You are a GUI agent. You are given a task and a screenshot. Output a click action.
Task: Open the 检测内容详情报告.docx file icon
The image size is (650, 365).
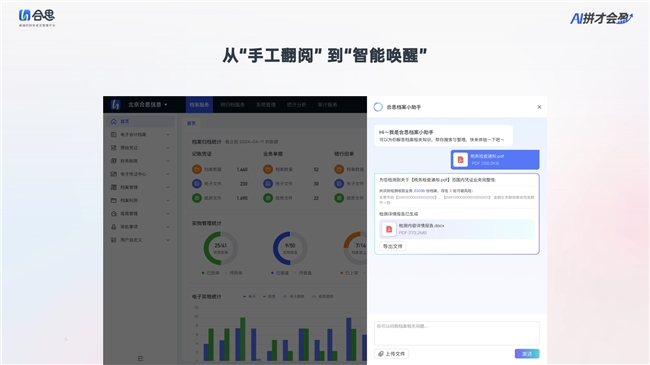coord(389,229)
